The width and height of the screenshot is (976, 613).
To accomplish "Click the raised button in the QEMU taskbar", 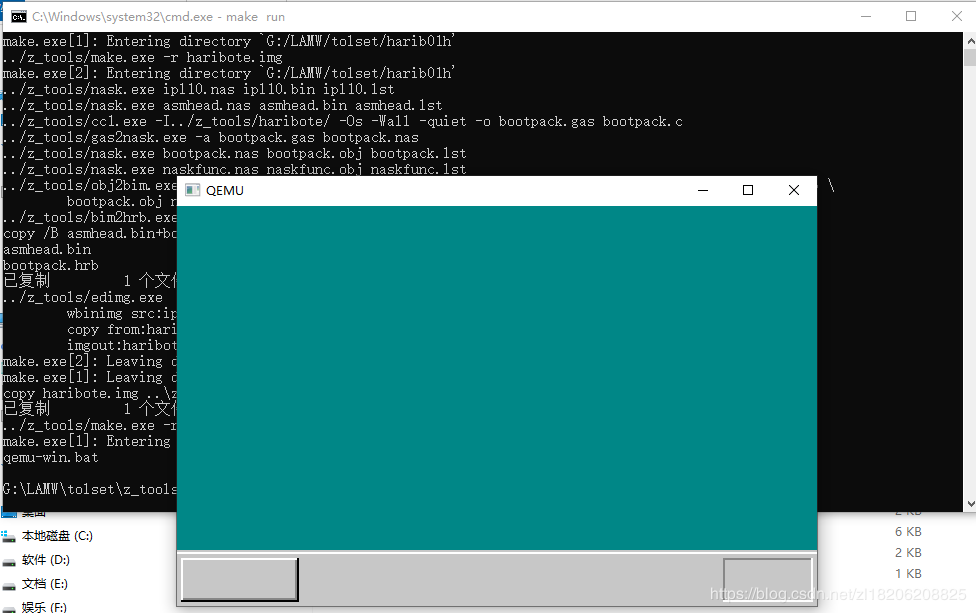I will (x=240, y=579).
